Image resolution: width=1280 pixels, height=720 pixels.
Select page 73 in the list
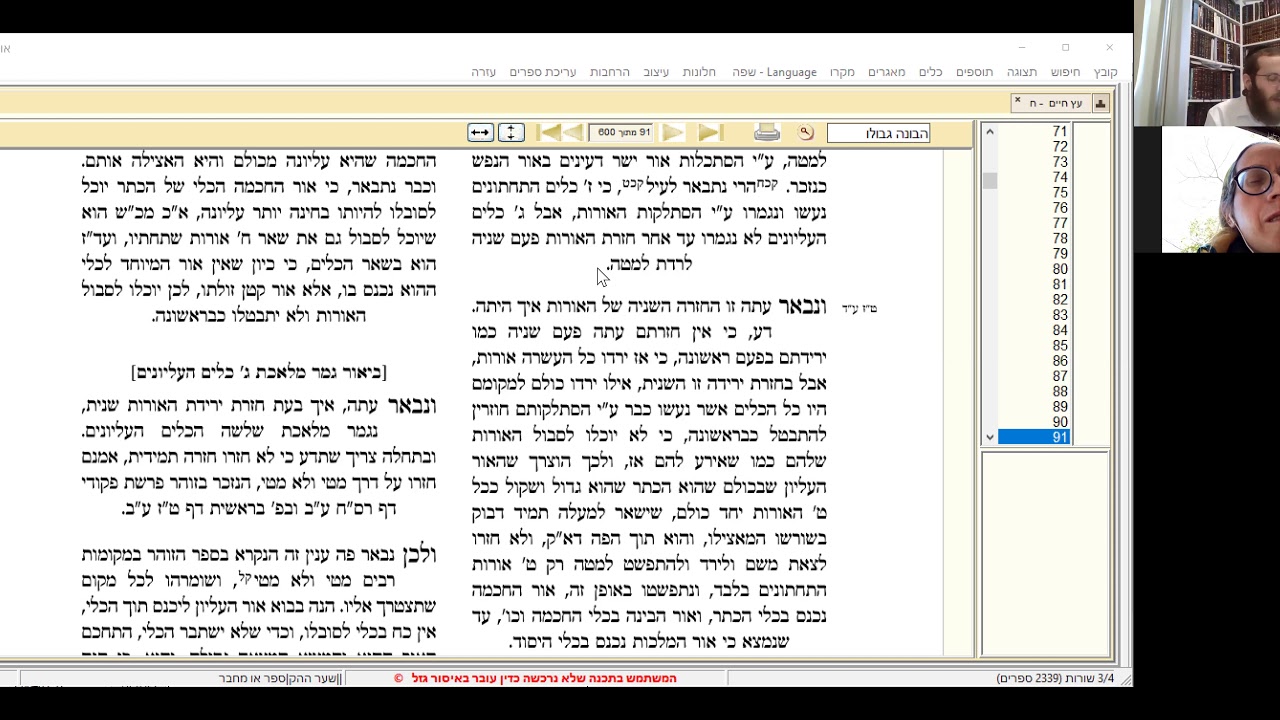pos(1034,162)
